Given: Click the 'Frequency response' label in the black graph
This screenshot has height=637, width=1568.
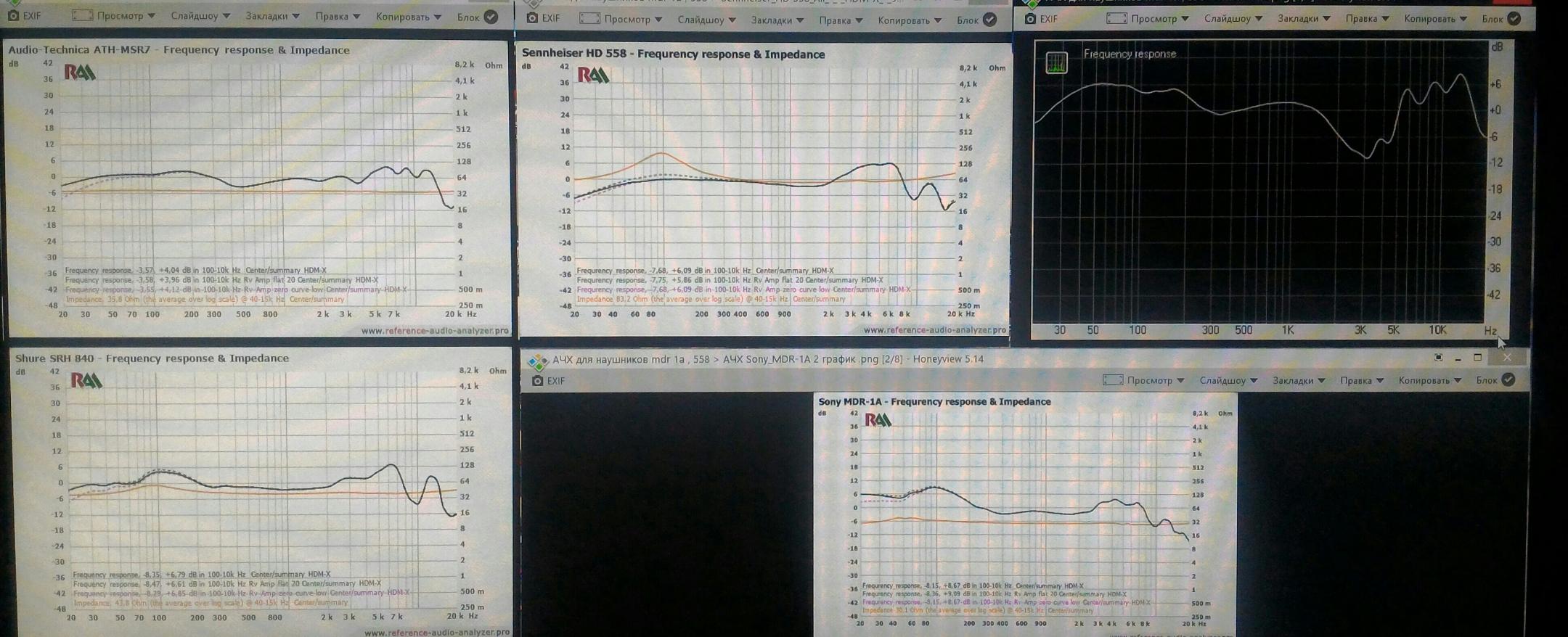Looking at the screenshot, I should point(1130,54).
